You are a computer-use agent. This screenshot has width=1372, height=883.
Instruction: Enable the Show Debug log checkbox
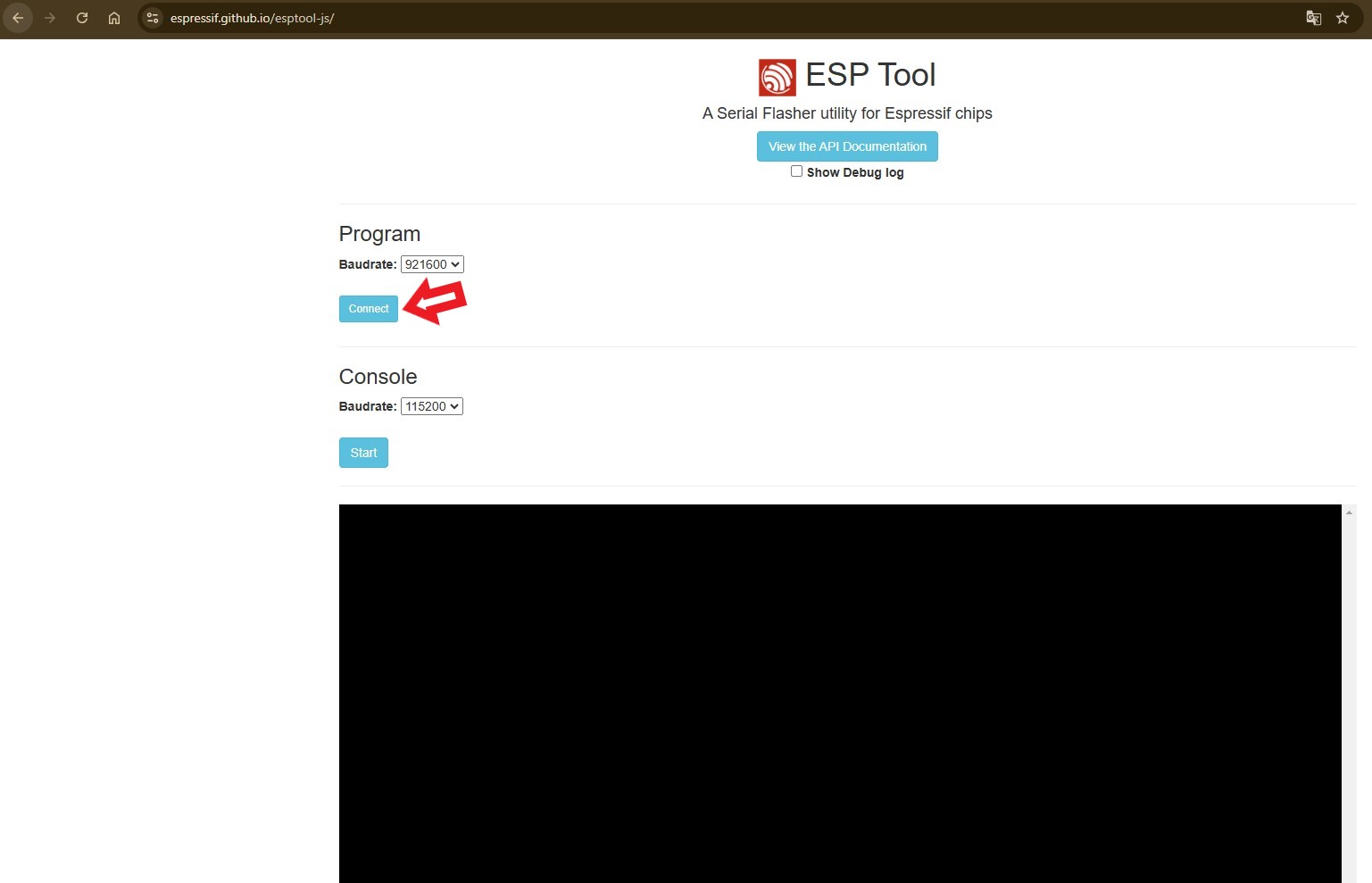tap(796, 171)
